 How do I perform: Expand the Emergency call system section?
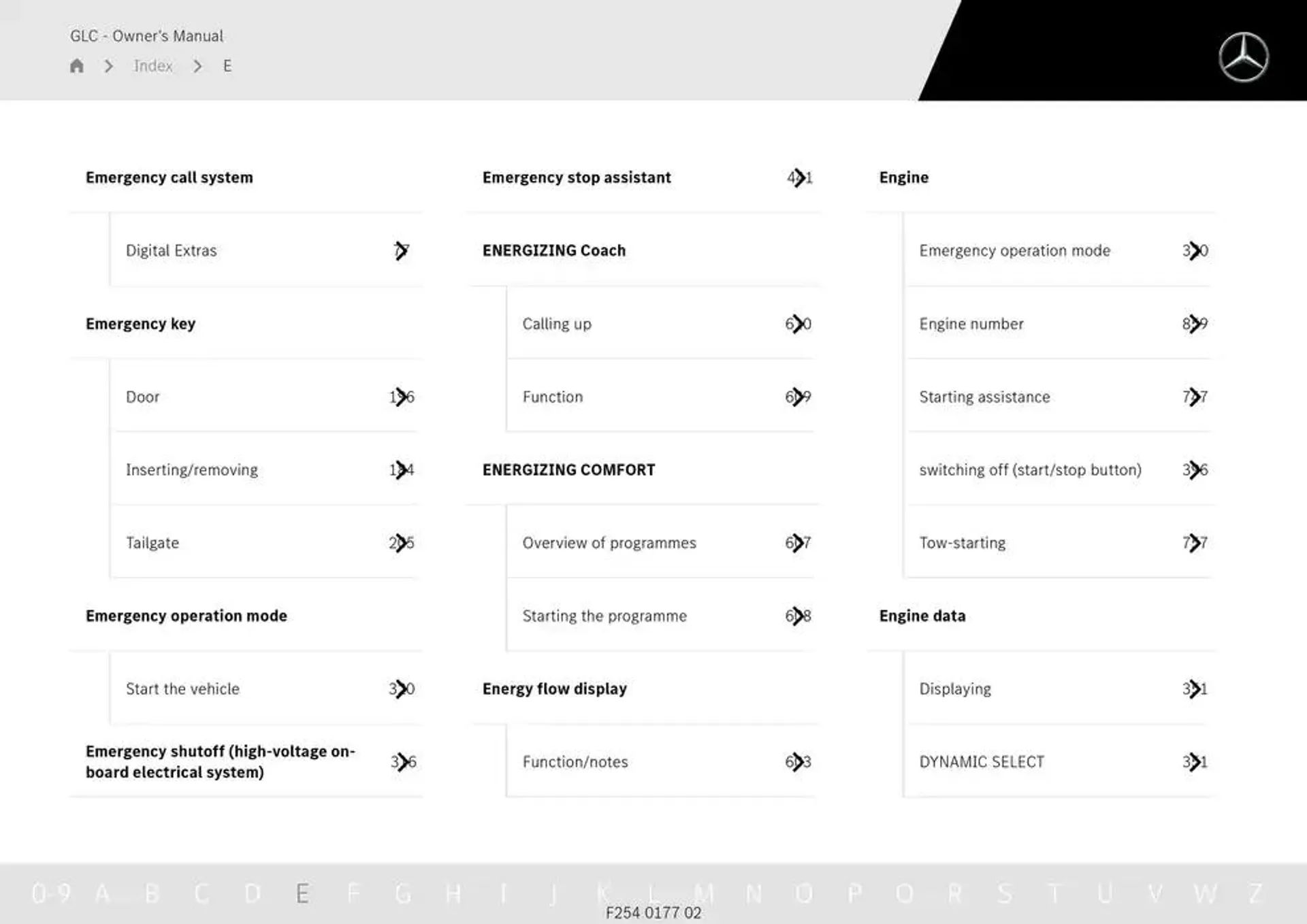click(170, 177)
